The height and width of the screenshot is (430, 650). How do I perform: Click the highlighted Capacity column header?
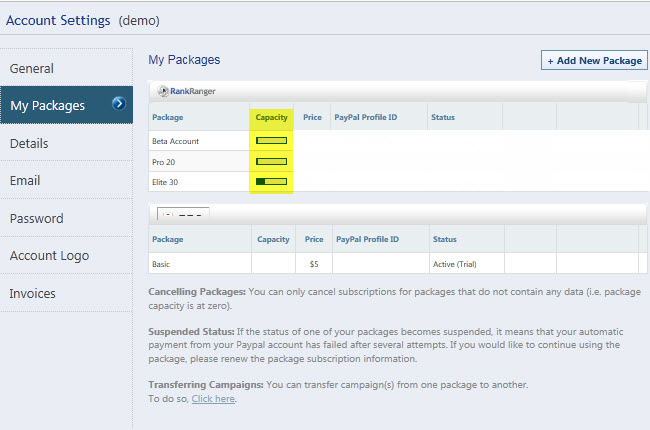(x=272, y=118)
